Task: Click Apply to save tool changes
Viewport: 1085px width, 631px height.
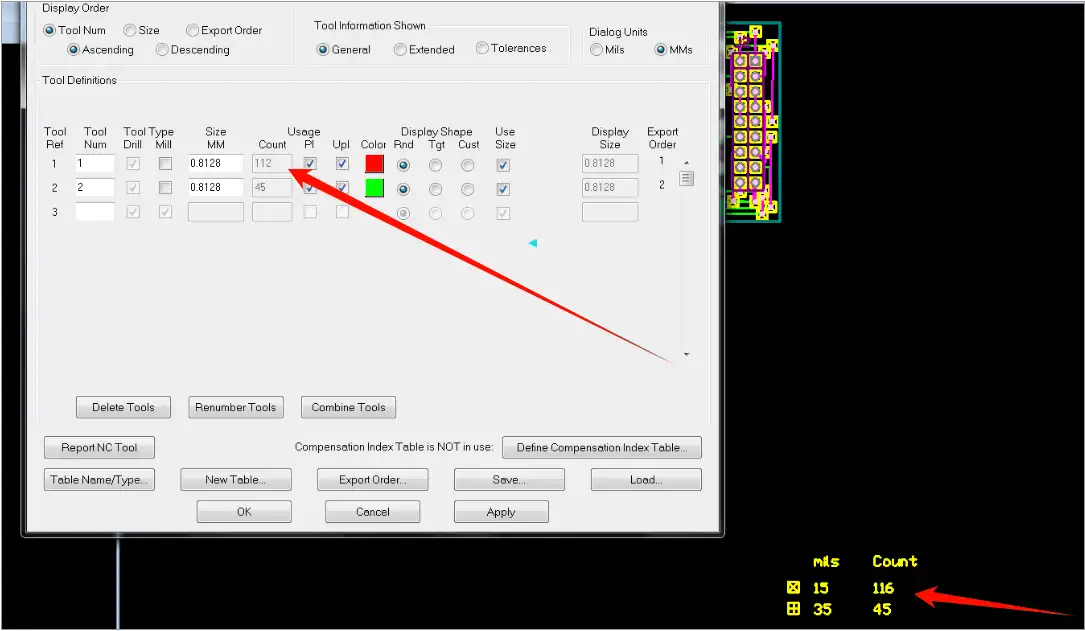Action: click(501, 512)
